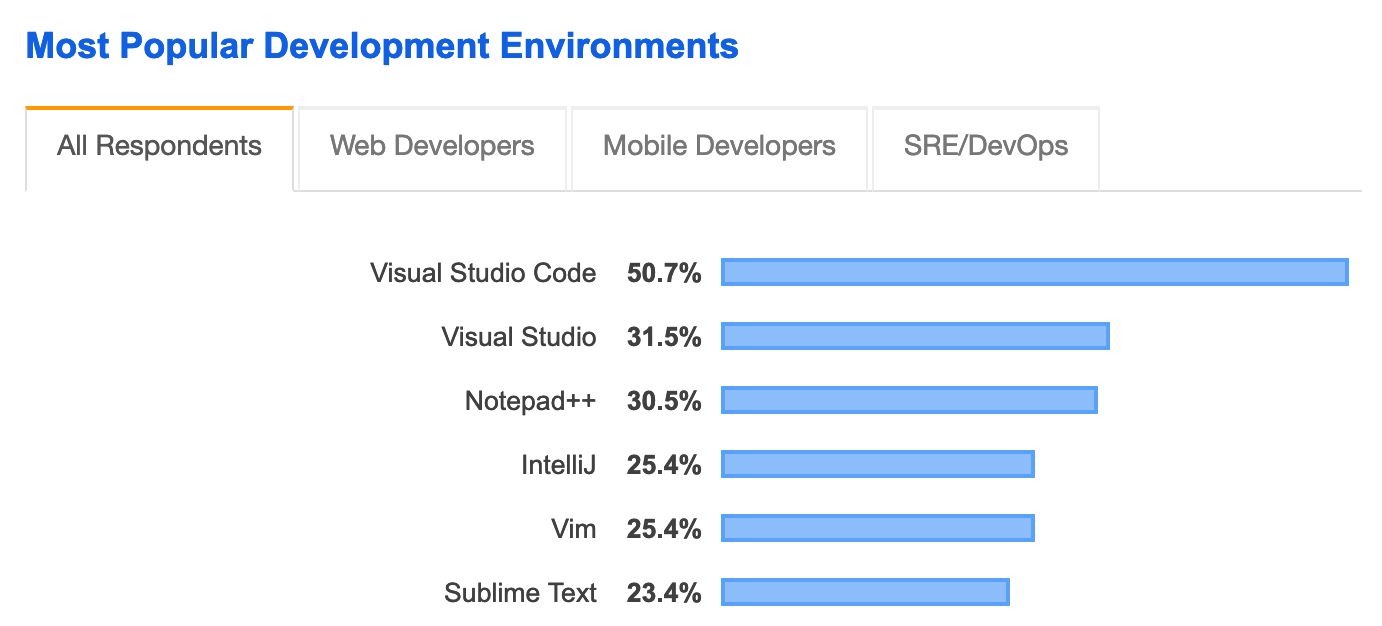Click the Notepad++ bar
1382x626 pixels.
(909, 400)
